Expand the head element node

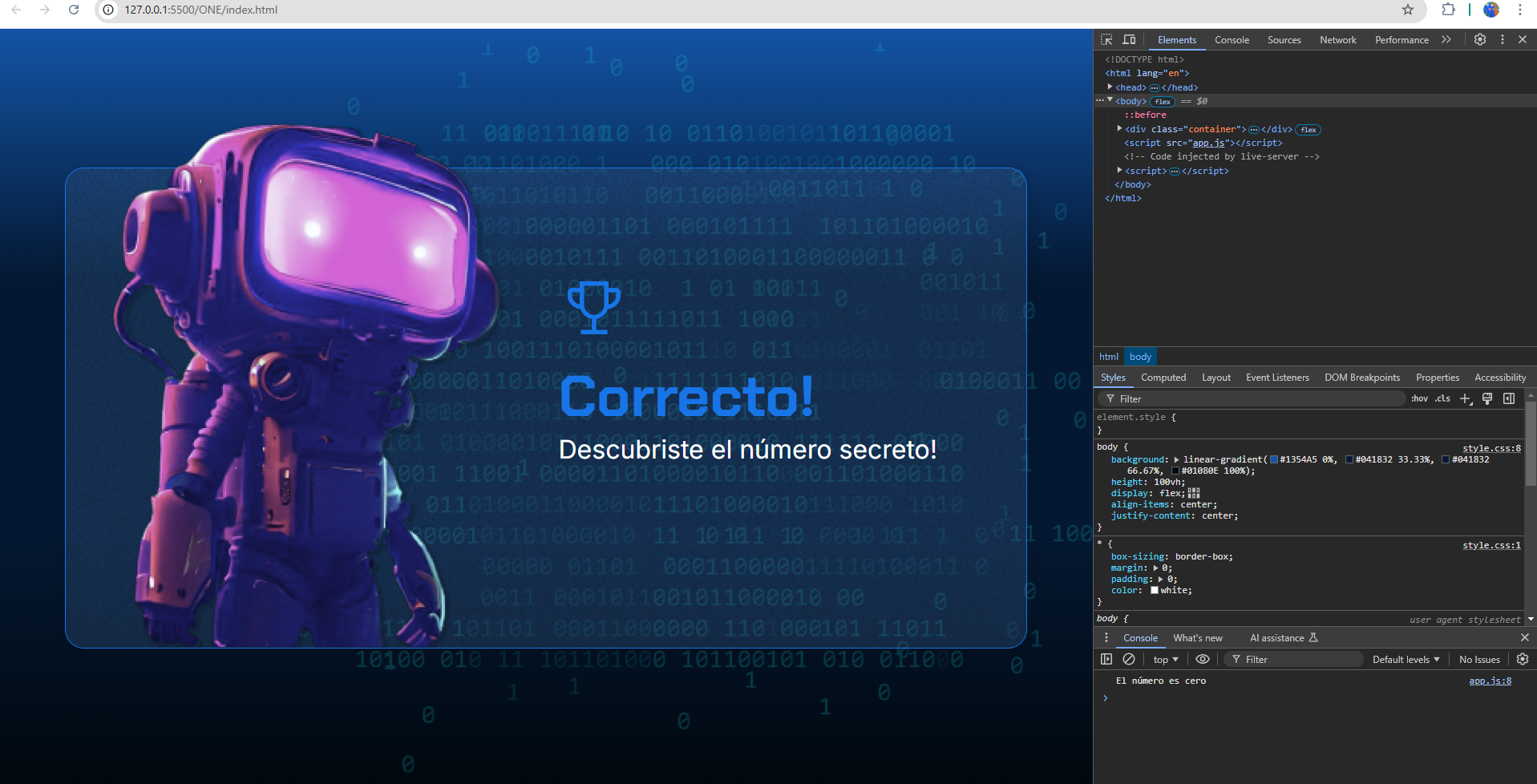coord(1110,87)
